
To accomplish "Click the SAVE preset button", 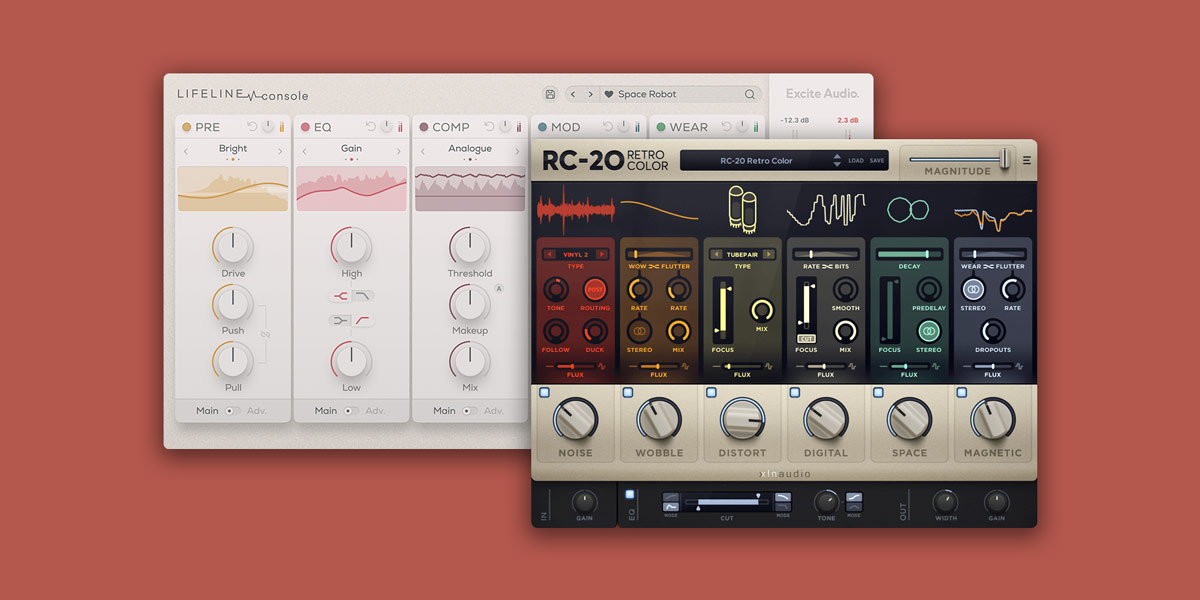I will pyautogui.click(x=877, y=160).
